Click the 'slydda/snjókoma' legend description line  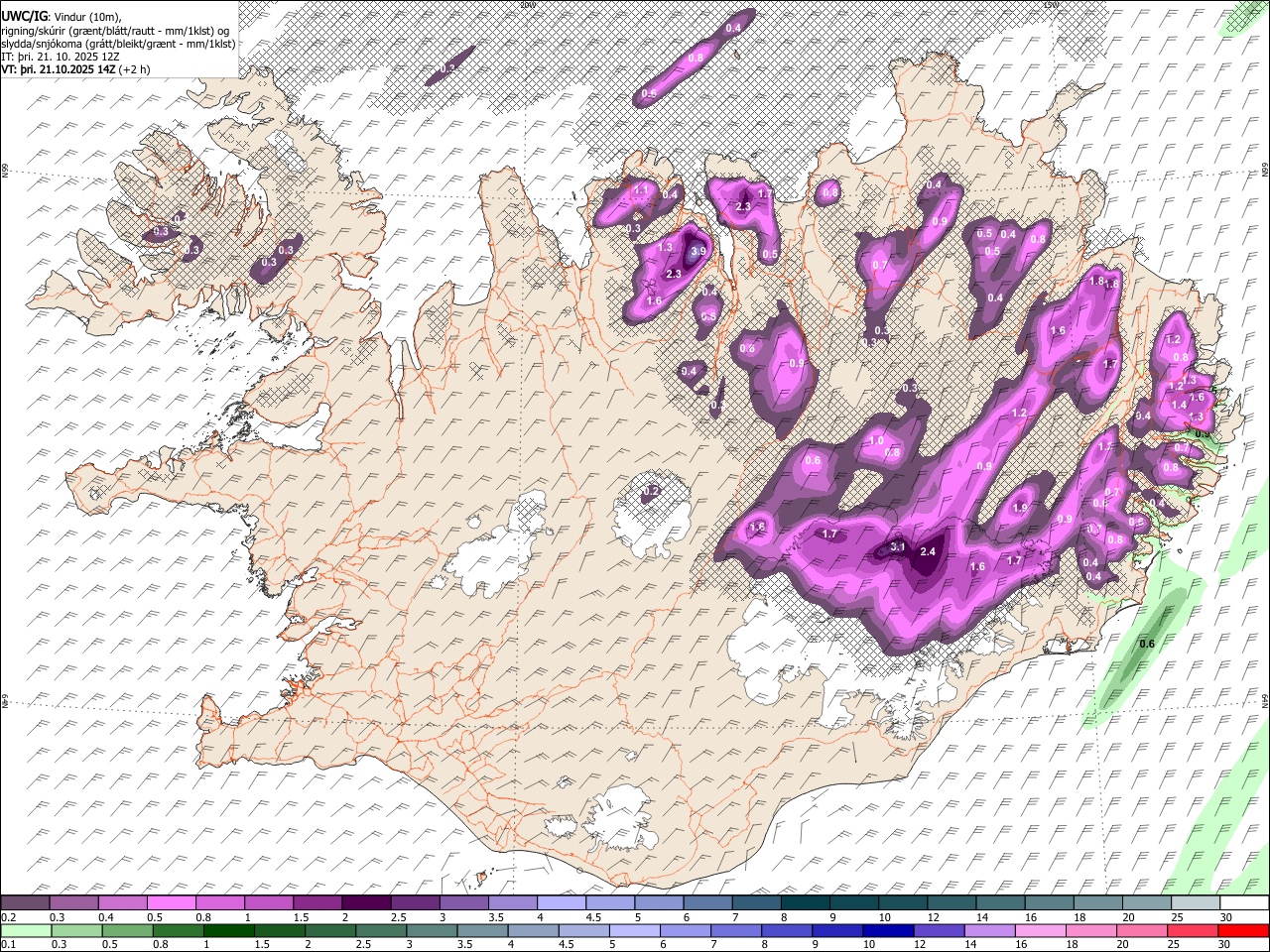[119, 43]
